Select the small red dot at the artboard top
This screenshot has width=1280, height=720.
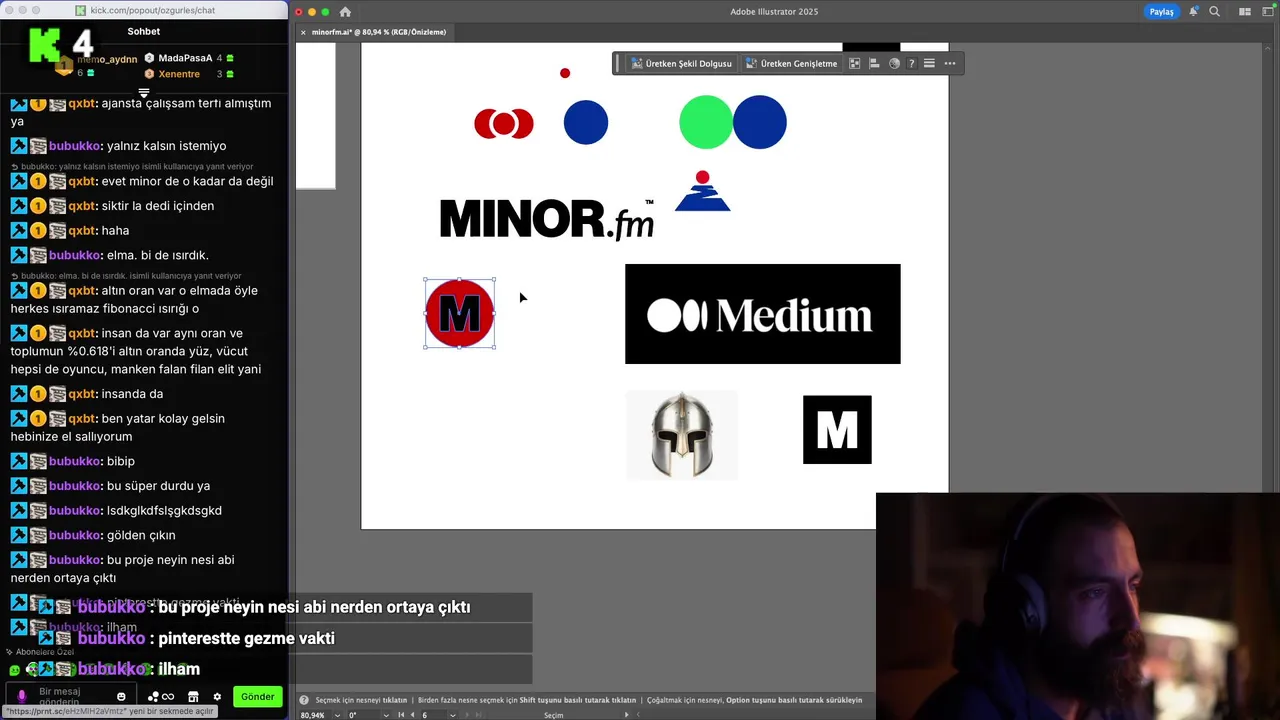565,73
